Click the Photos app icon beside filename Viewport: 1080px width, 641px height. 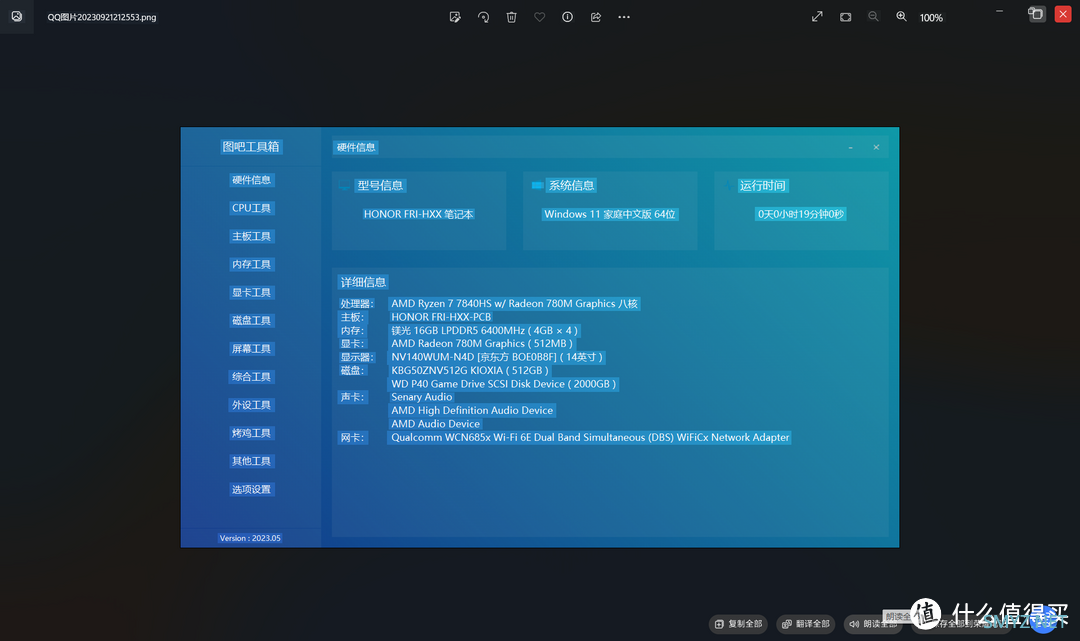pos(17,17)
